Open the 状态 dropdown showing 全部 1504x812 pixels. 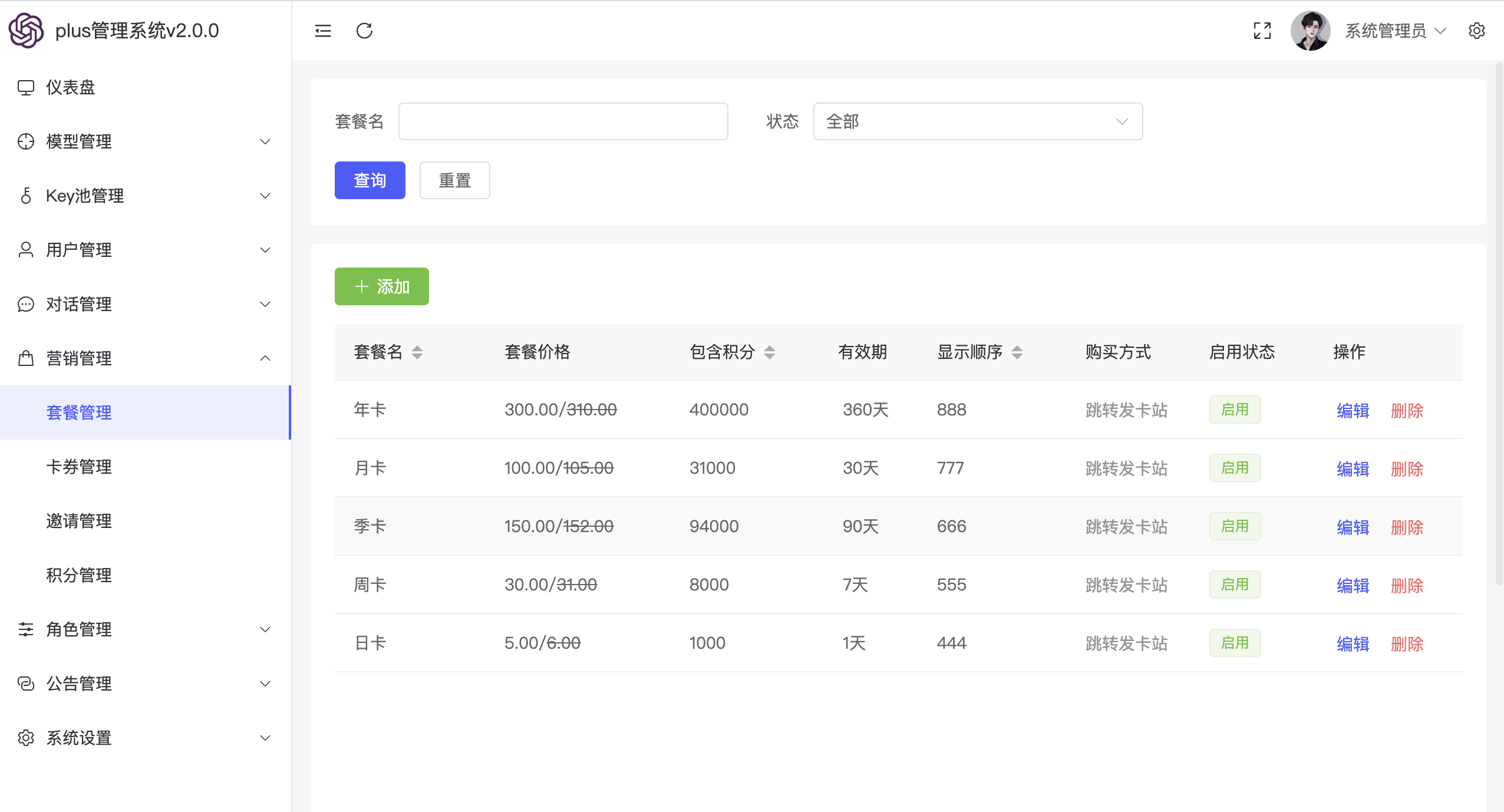click(977, 121)
